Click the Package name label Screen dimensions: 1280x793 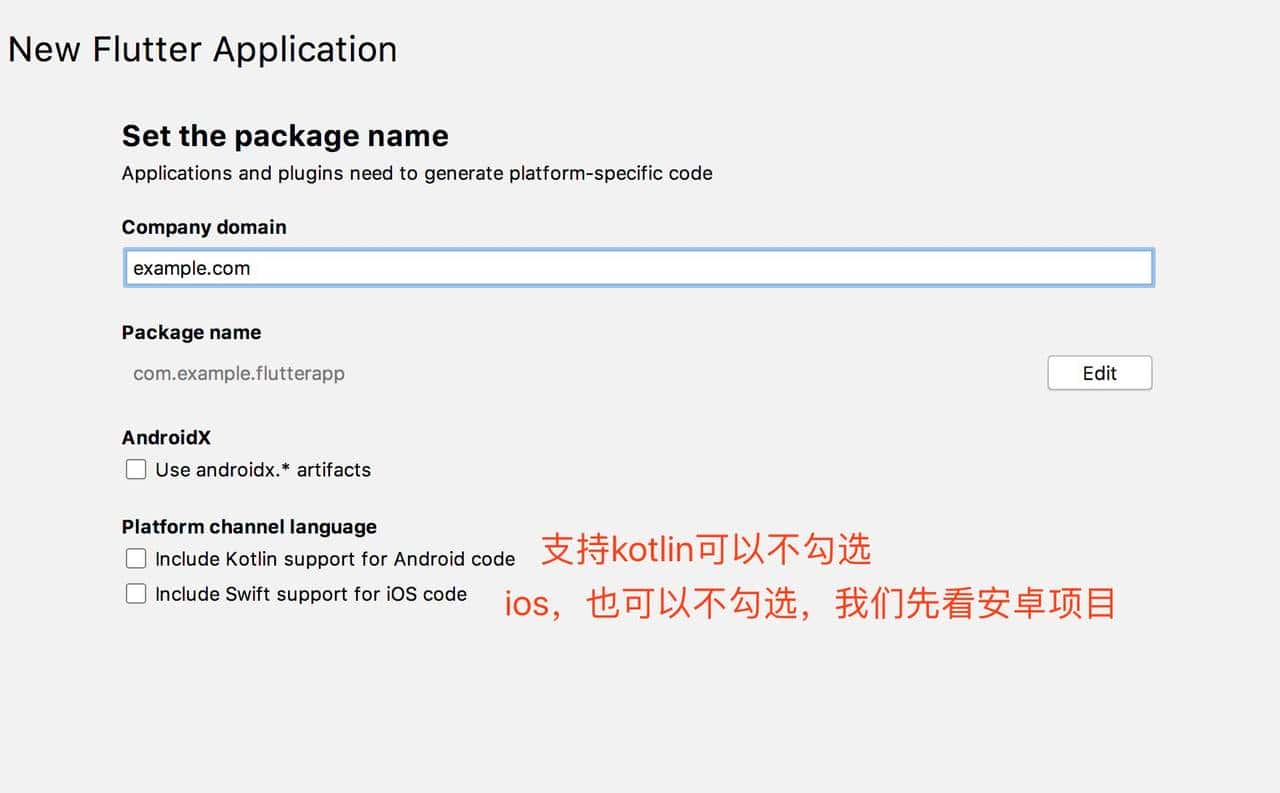point(191,333)
